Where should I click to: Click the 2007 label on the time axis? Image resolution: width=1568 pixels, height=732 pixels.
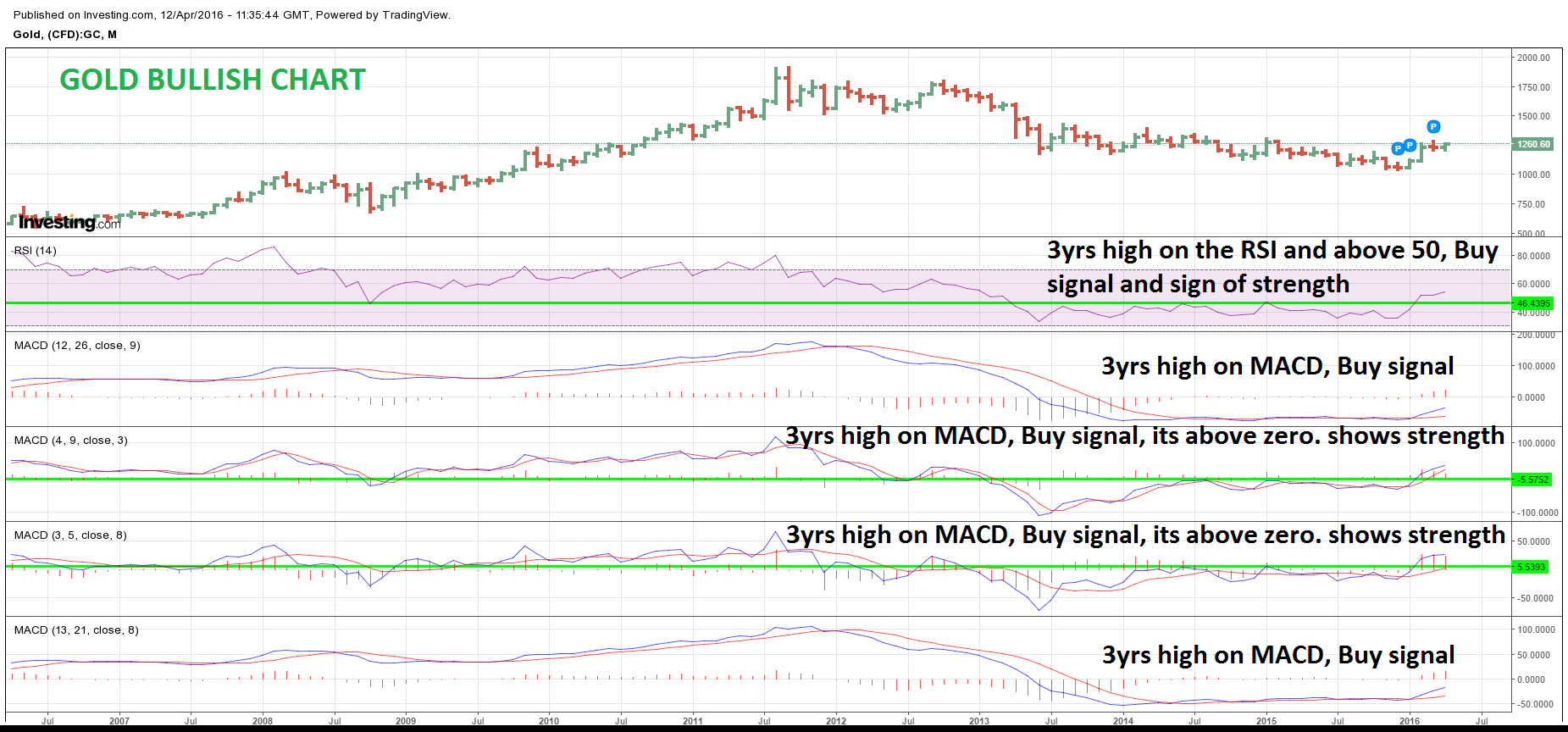(119, 721)
